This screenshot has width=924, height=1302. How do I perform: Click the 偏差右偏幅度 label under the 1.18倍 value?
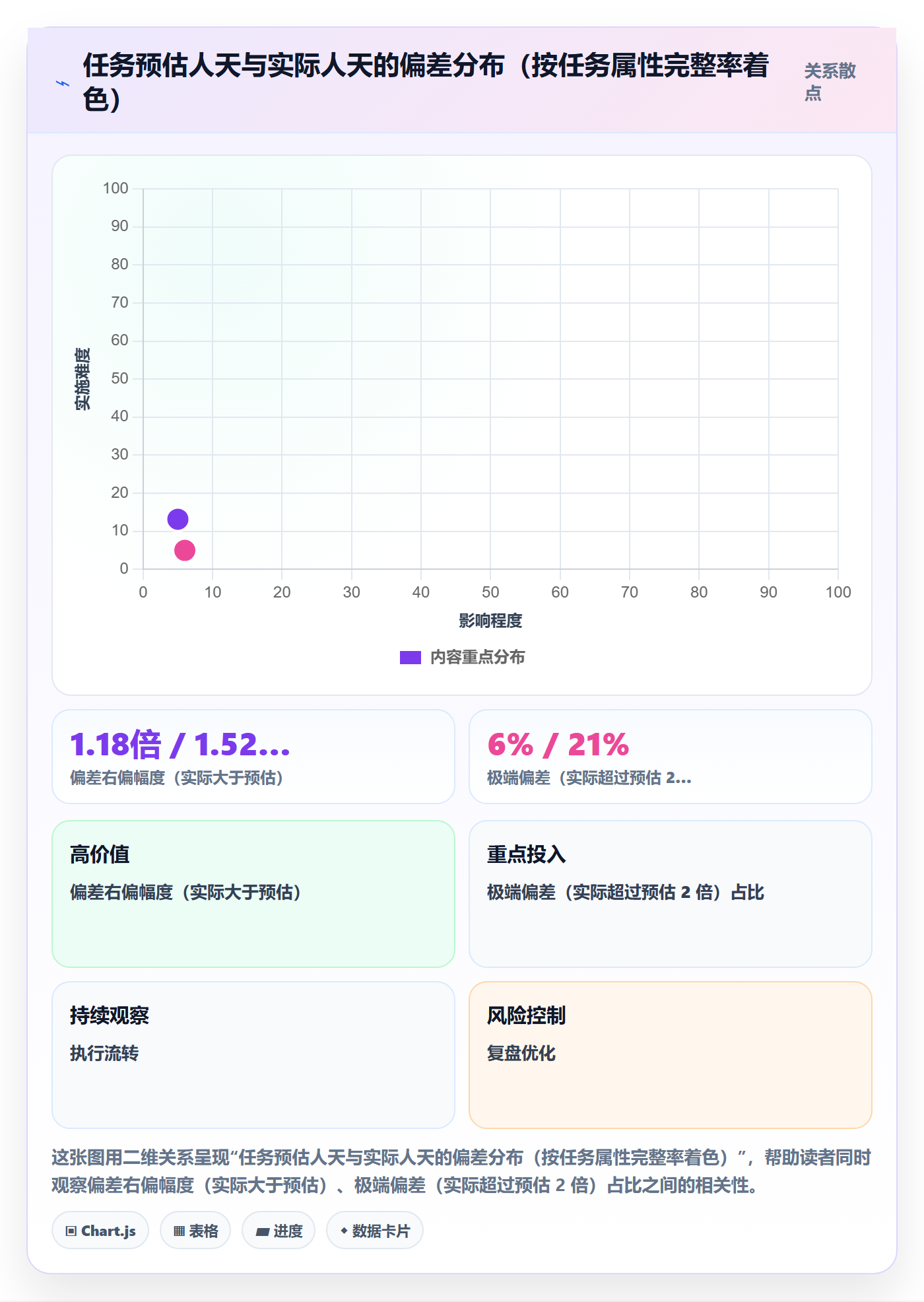[x=177, y=778]
